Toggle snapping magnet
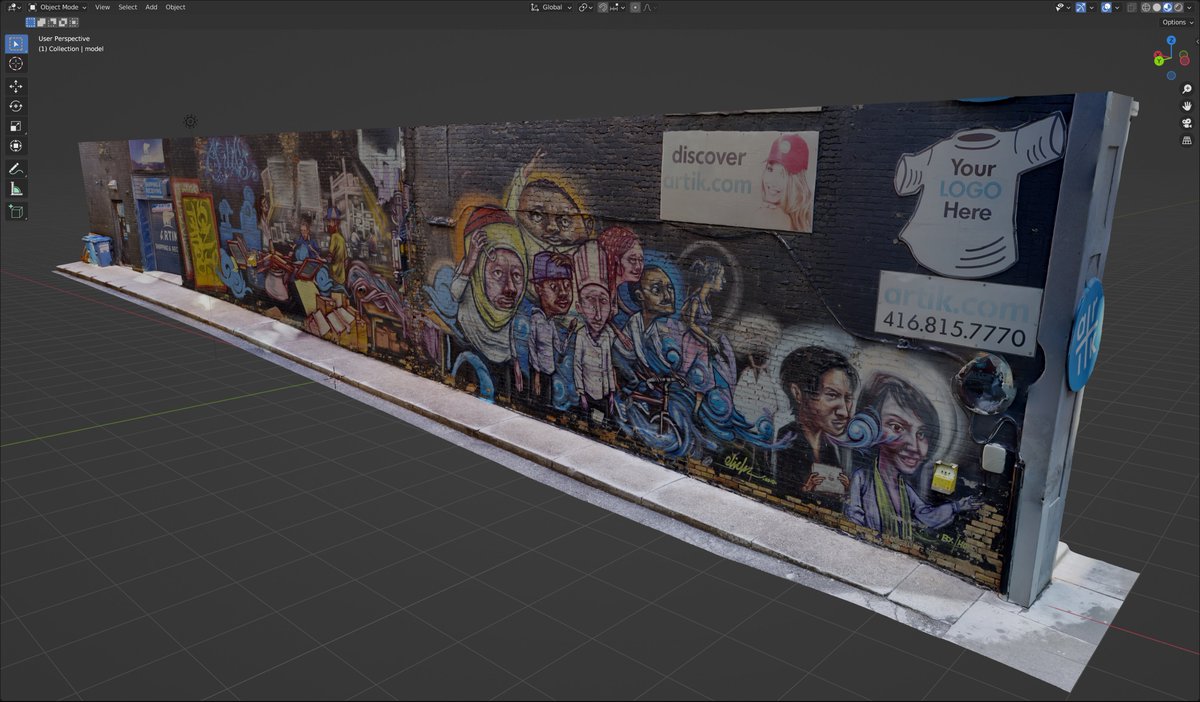The image size is (1200, 702). (604, 7)
